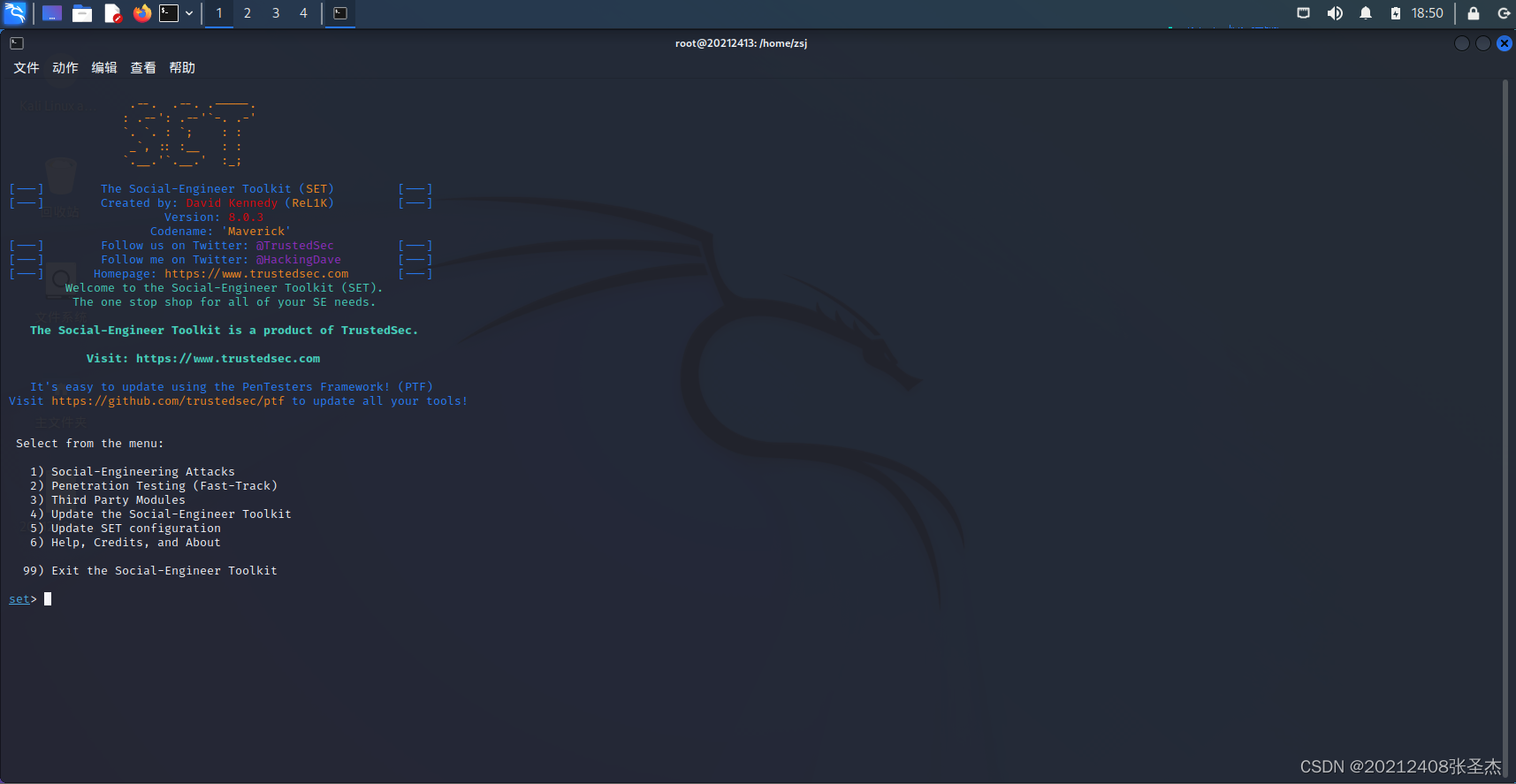Click the Created by: David Kennedy line
Screen dimensions: 1516x784
(x=217, y=203)
